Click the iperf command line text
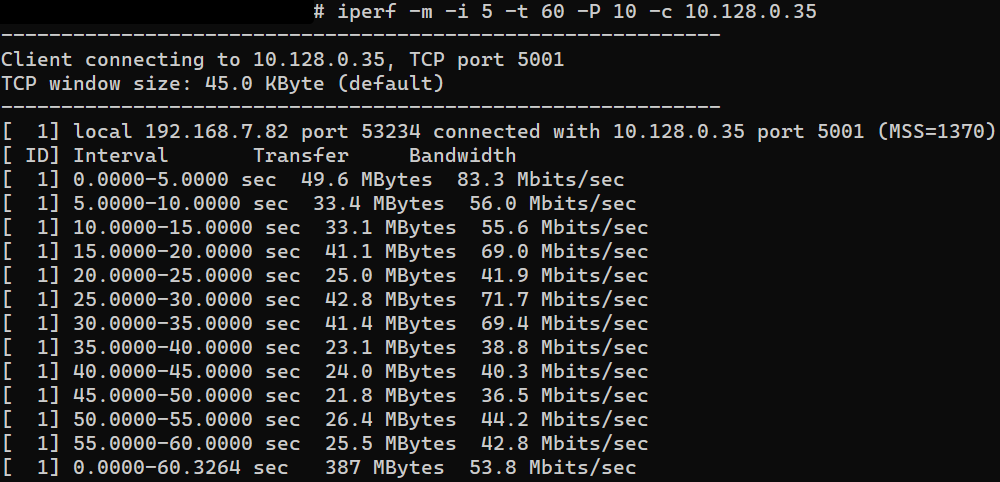 pos(564,12)
